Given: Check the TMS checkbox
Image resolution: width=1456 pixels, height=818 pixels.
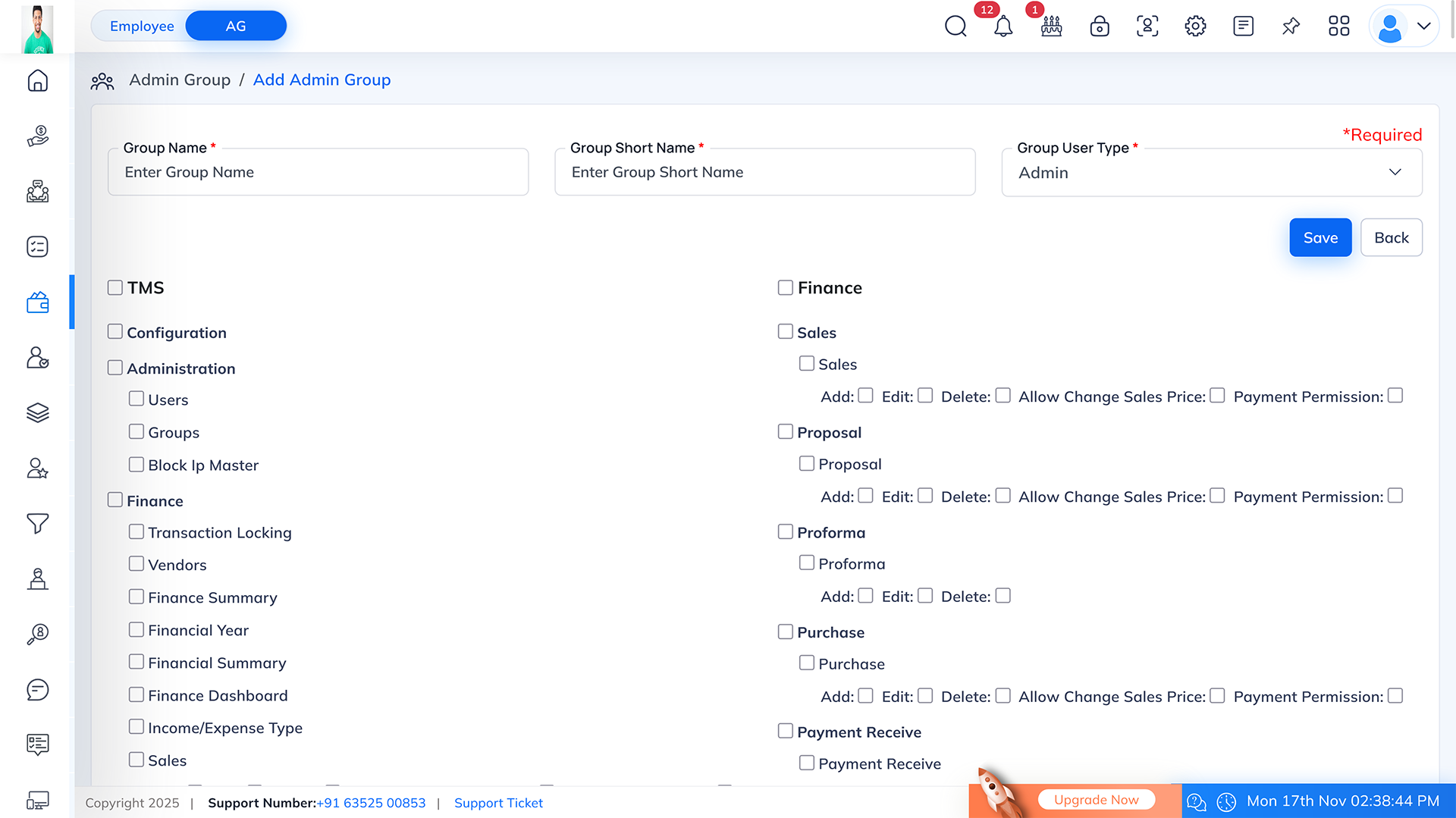Looking at the screenshot, I should point(115,287).
